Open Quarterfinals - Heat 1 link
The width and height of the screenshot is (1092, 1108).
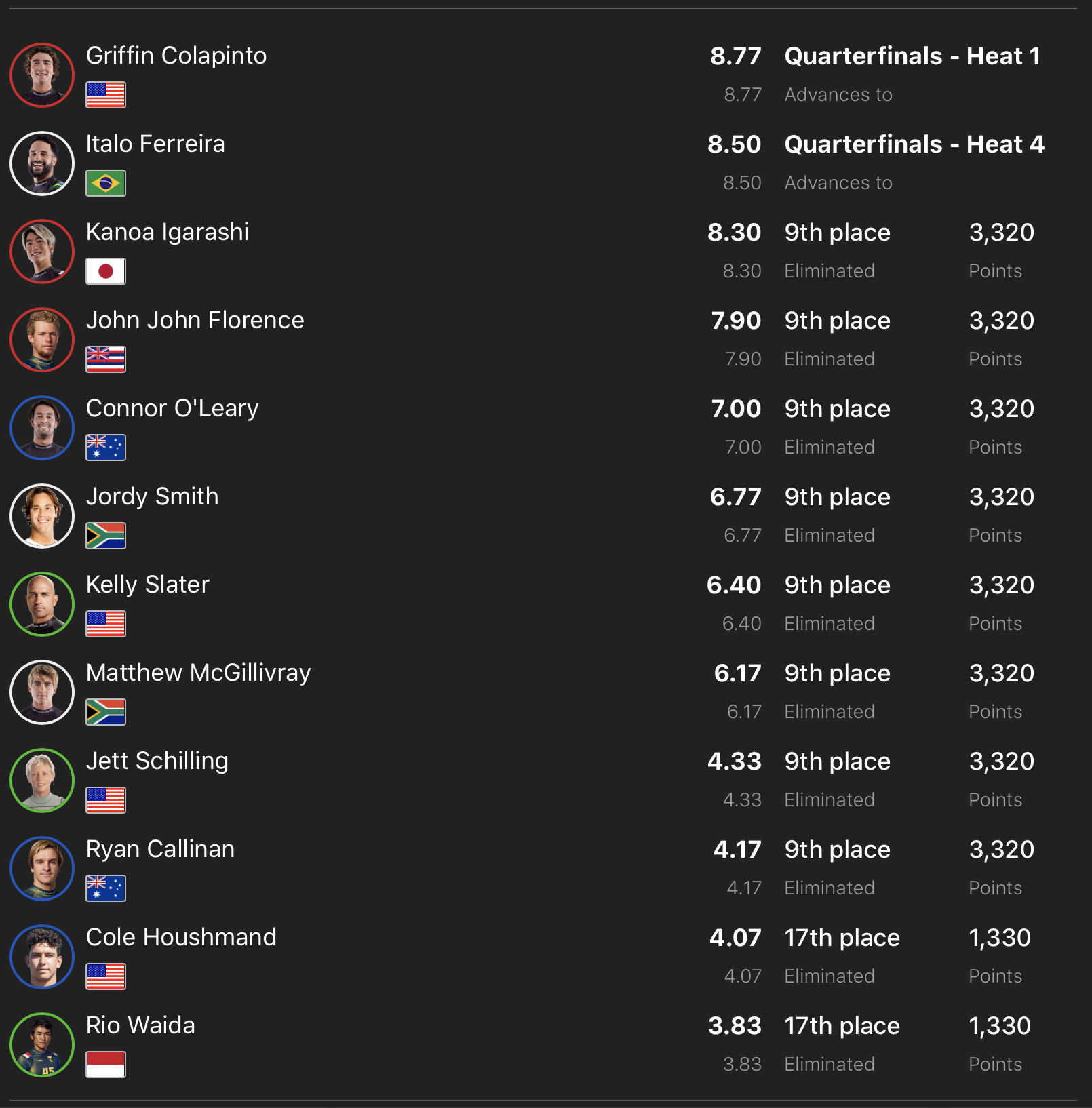pos(912,56)
